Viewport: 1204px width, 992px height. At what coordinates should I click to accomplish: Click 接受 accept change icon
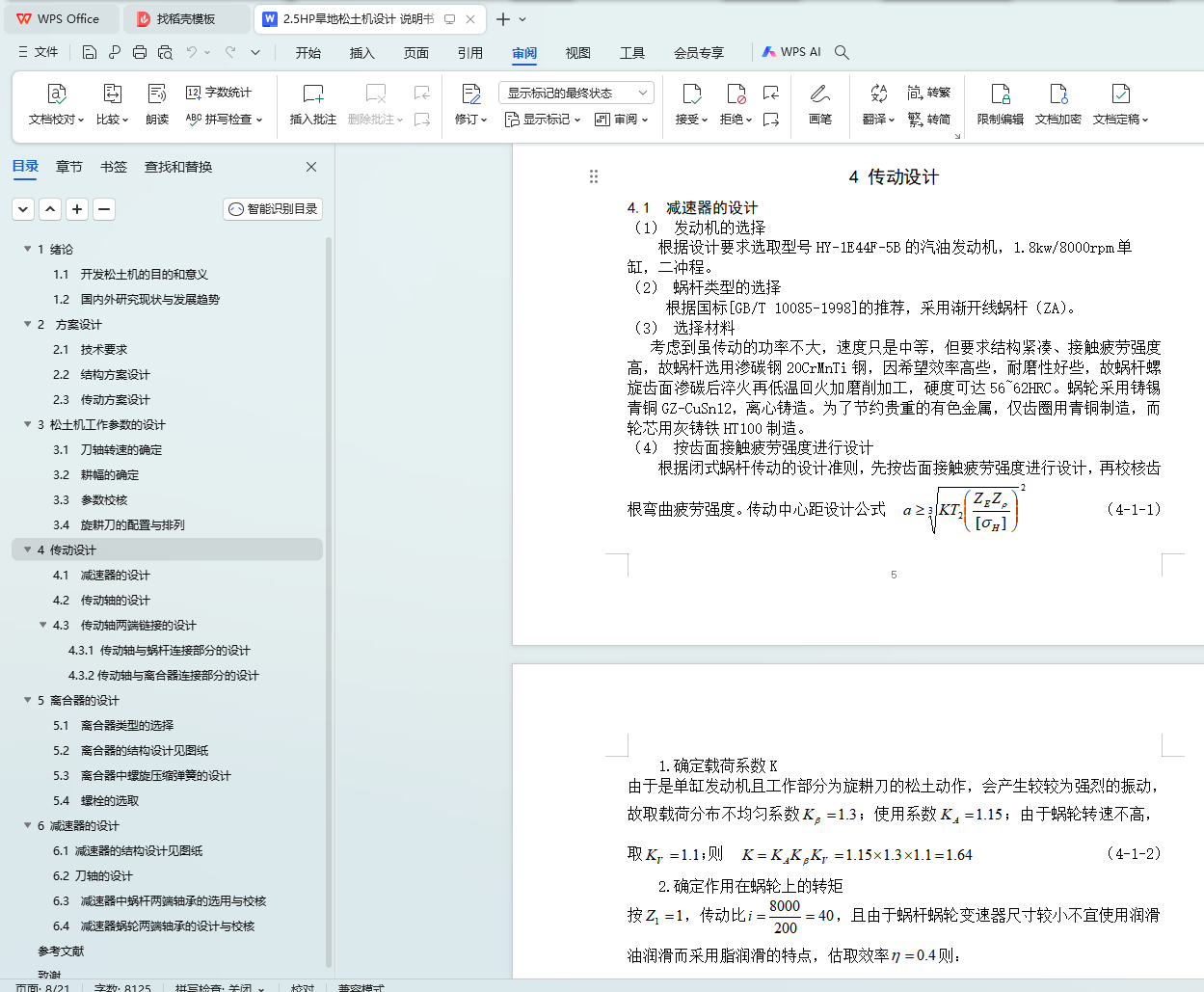pyautogui.click(x=691, y=94)
